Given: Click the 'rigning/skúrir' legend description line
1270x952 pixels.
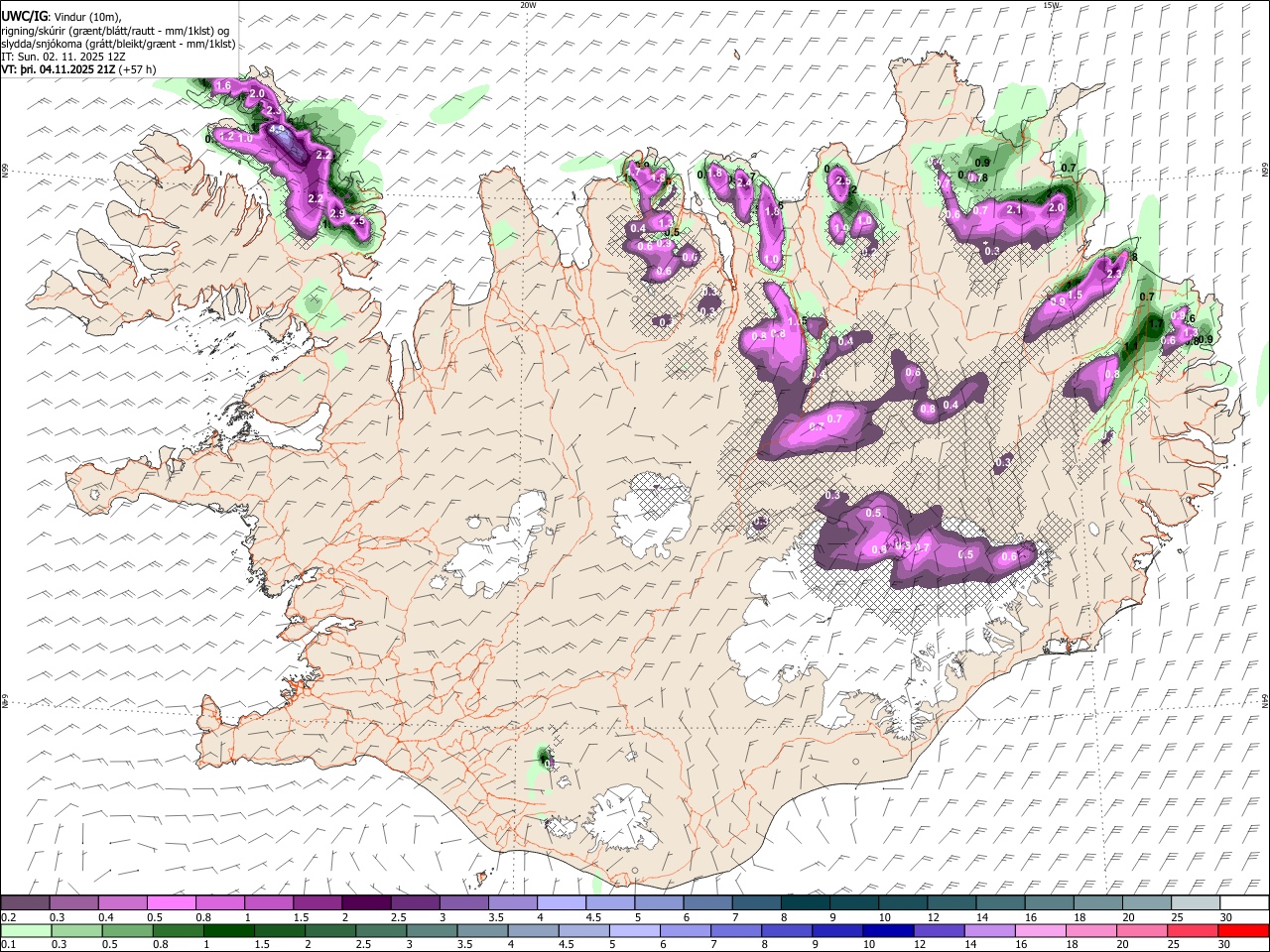Looking at the screenshot, I should (115, 30).
